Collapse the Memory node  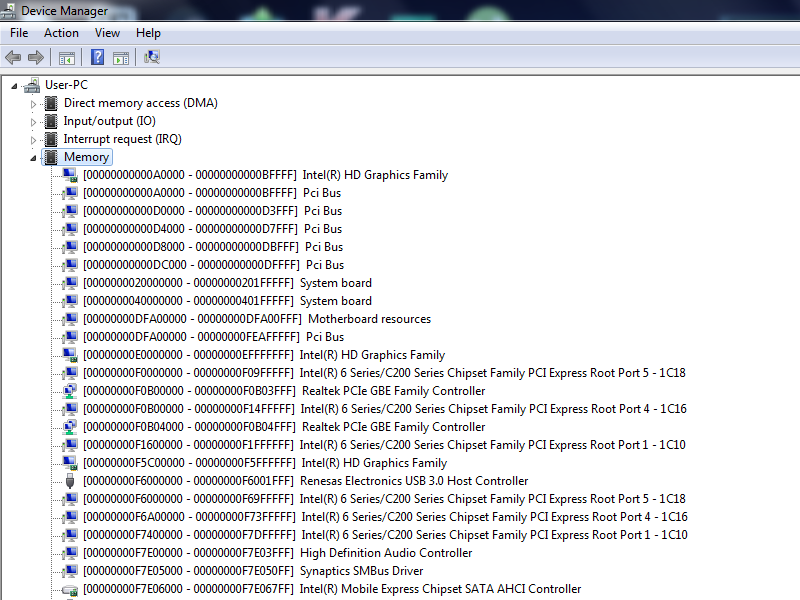(33, 158)
